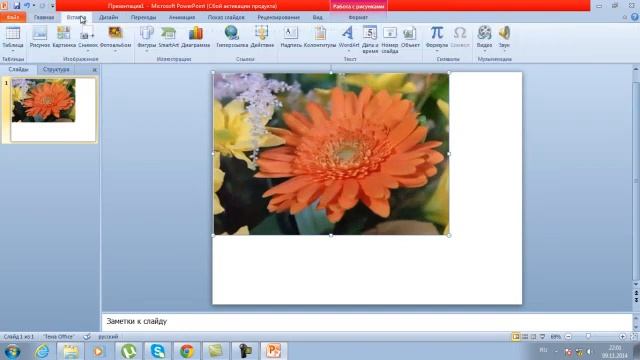Open clip art with the Картинка icon
Viewport: 640px width, 360px height.
64,37
